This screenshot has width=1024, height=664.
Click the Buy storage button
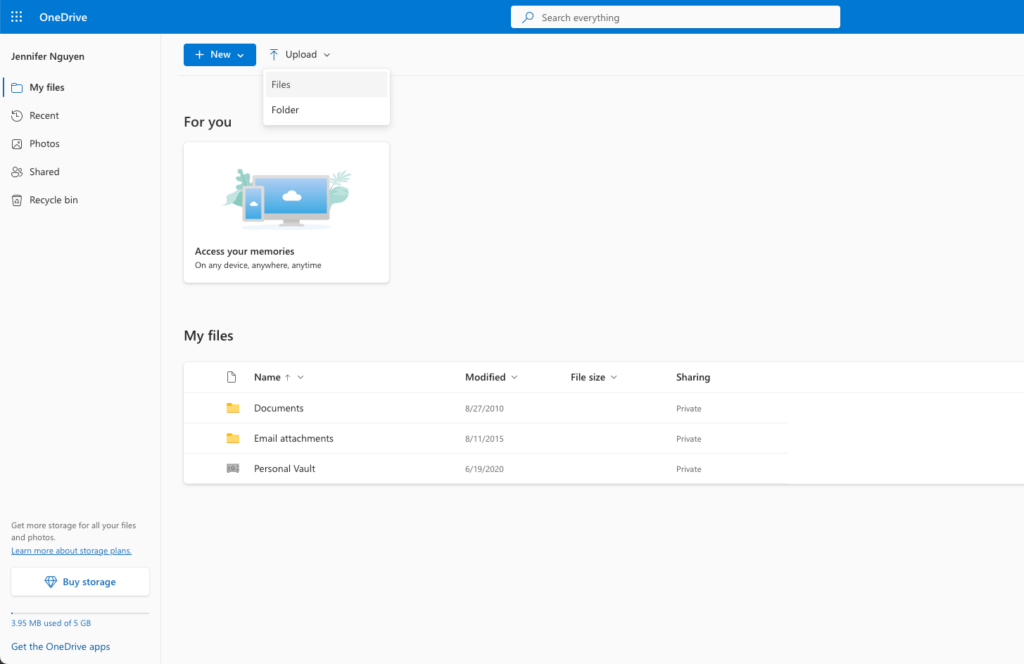click(80, 582)
